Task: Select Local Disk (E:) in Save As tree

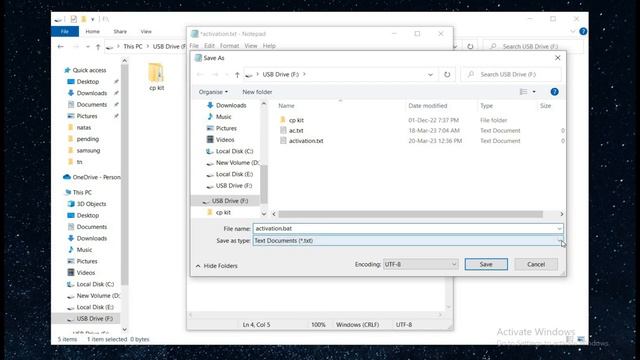Action: [234, 174]
